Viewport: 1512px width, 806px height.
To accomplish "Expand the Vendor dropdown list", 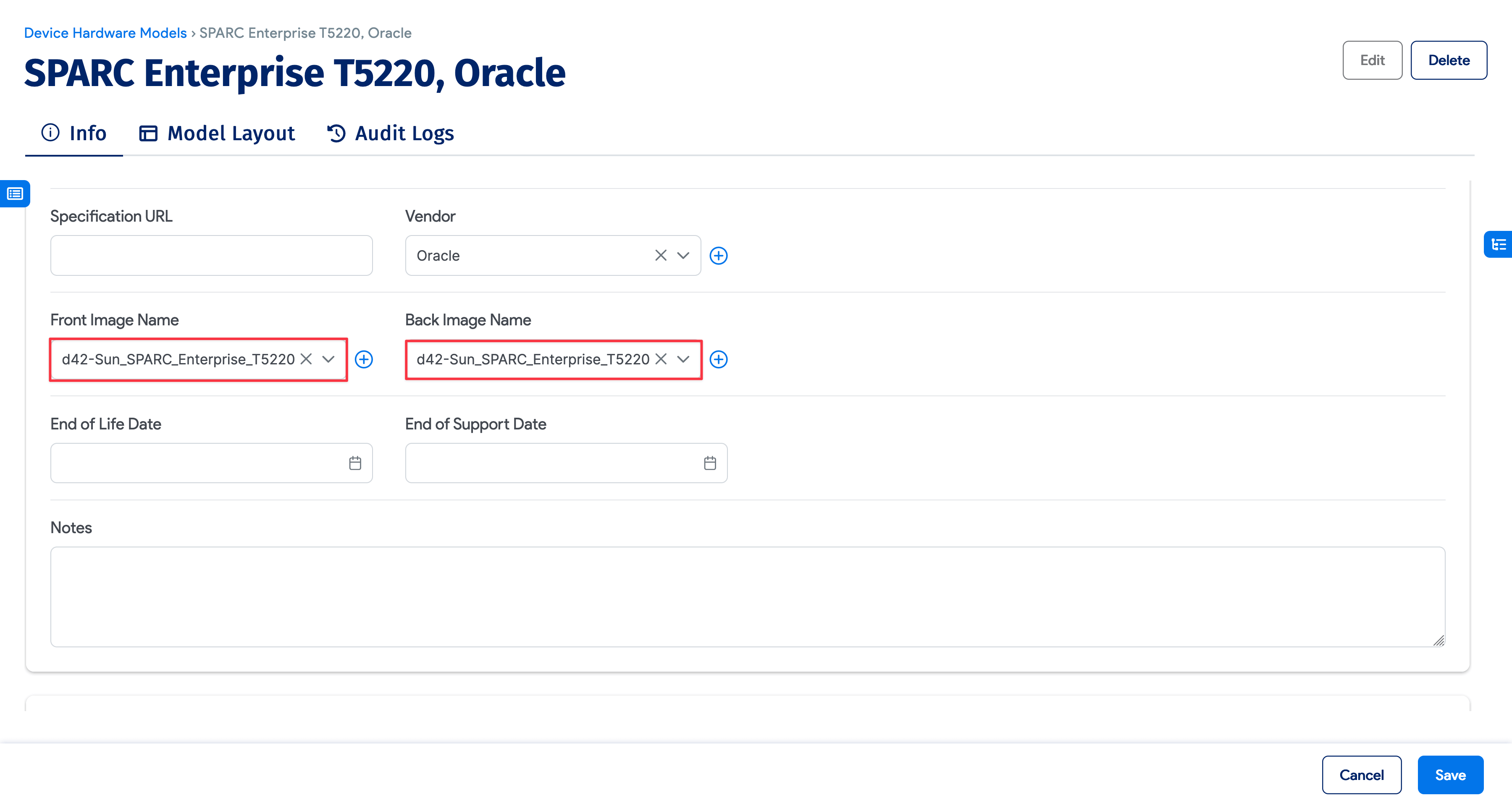I will (682, 255).
